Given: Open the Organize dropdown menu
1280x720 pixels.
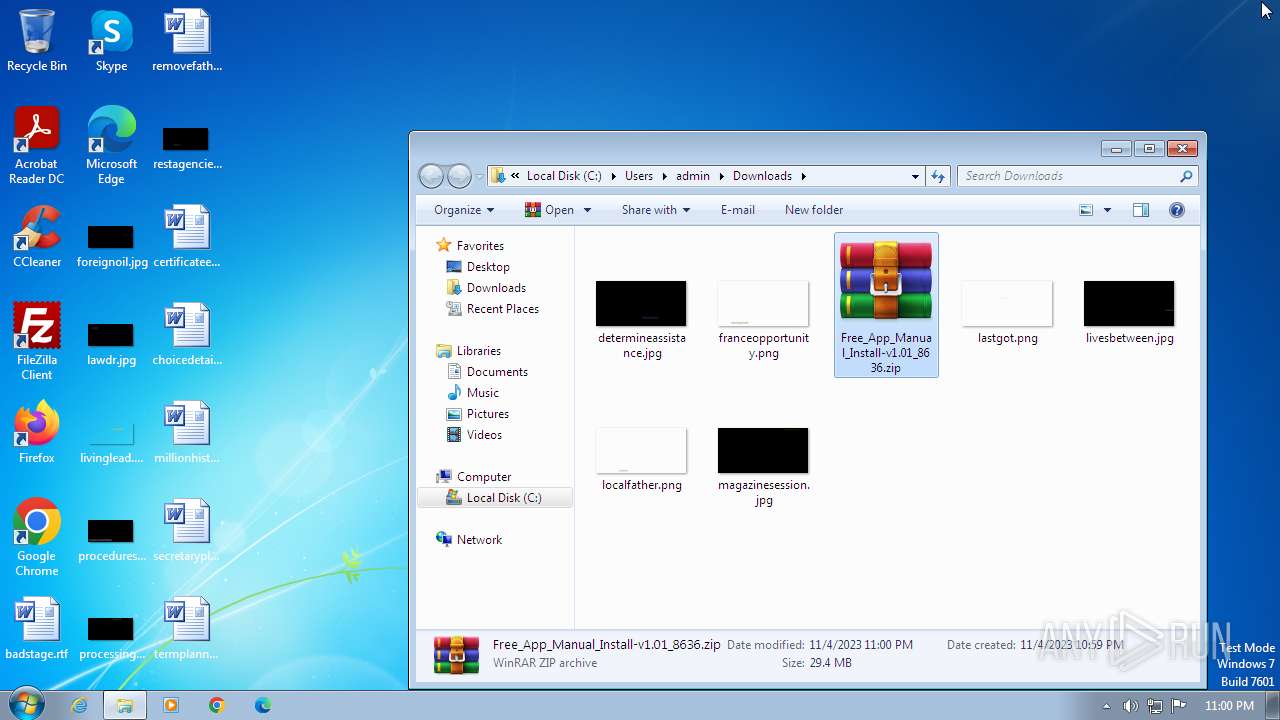Looking at the screenshot, I should tap(464, 210).
